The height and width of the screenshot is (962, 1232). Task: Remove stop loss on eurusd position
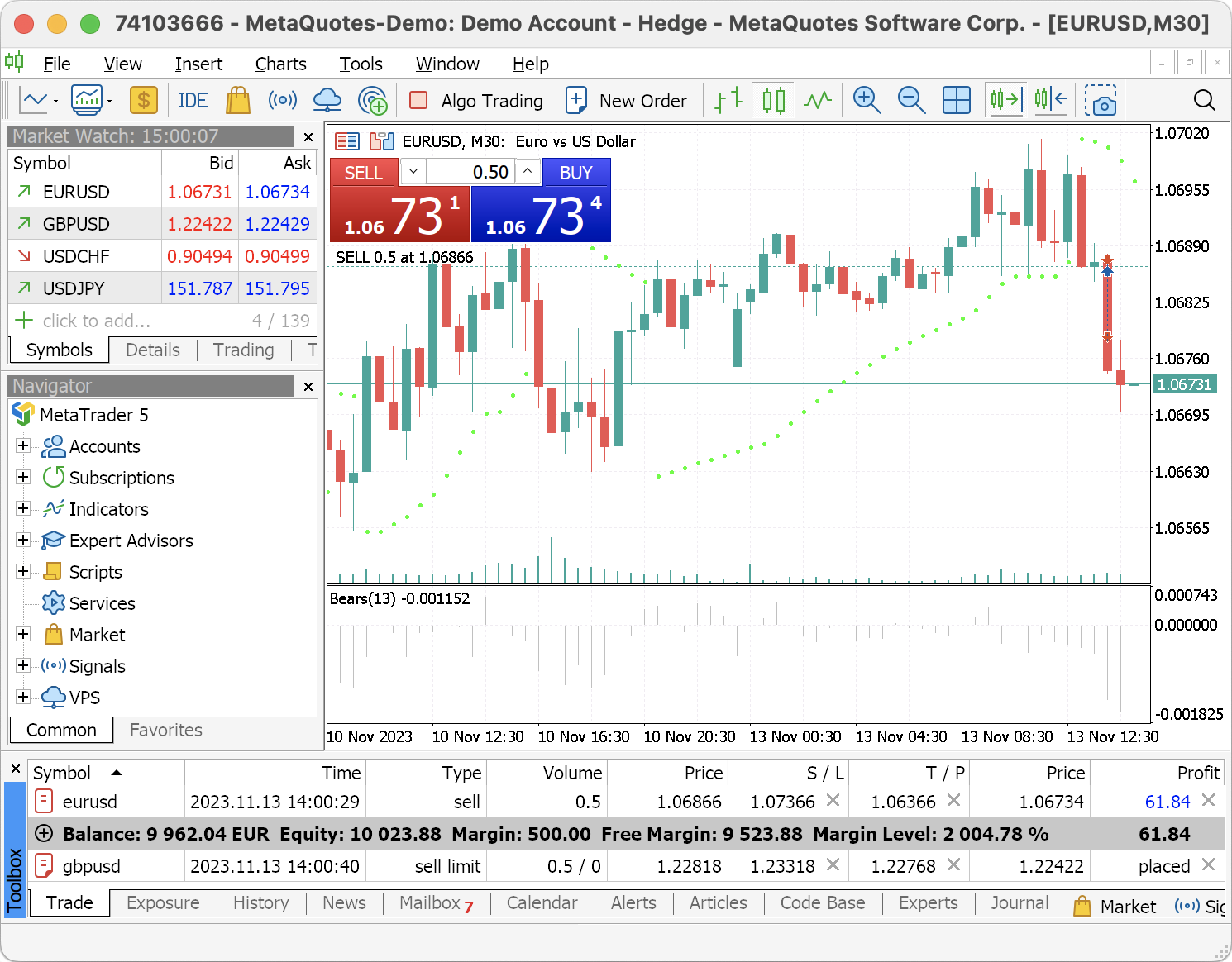pos(833,800)
